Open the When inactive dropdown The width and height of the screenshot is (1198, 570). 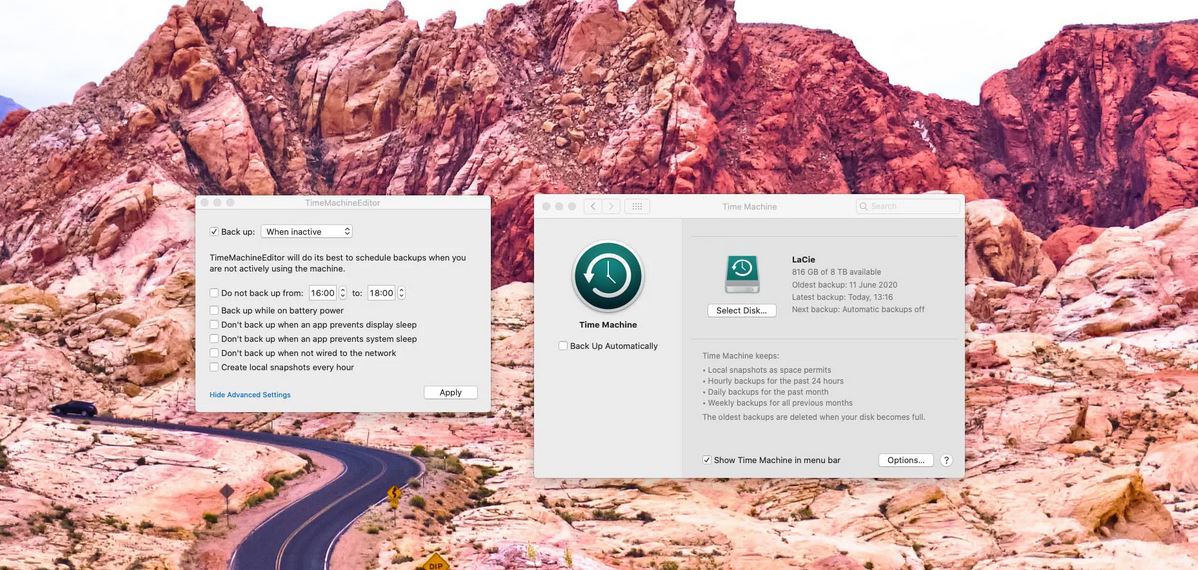[306, 232]
